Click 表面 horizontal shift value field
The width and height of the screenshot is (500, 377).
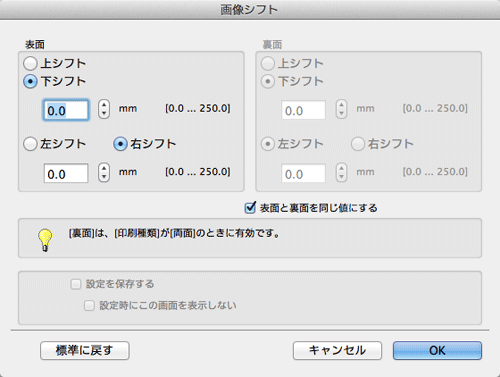[x=66, y=173]
